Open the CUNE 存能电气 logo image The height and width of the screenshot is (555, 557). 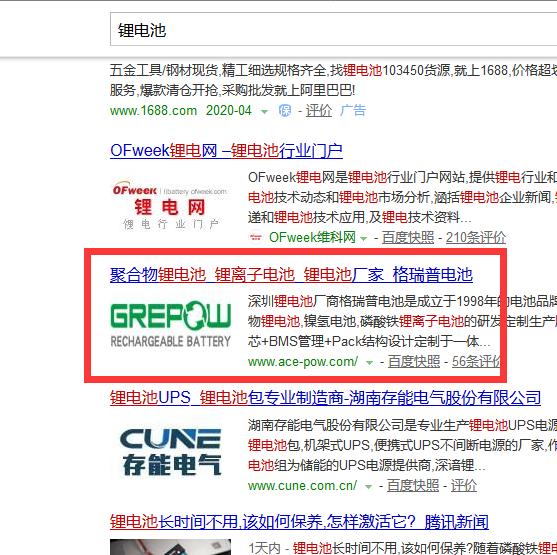point(171,452)
